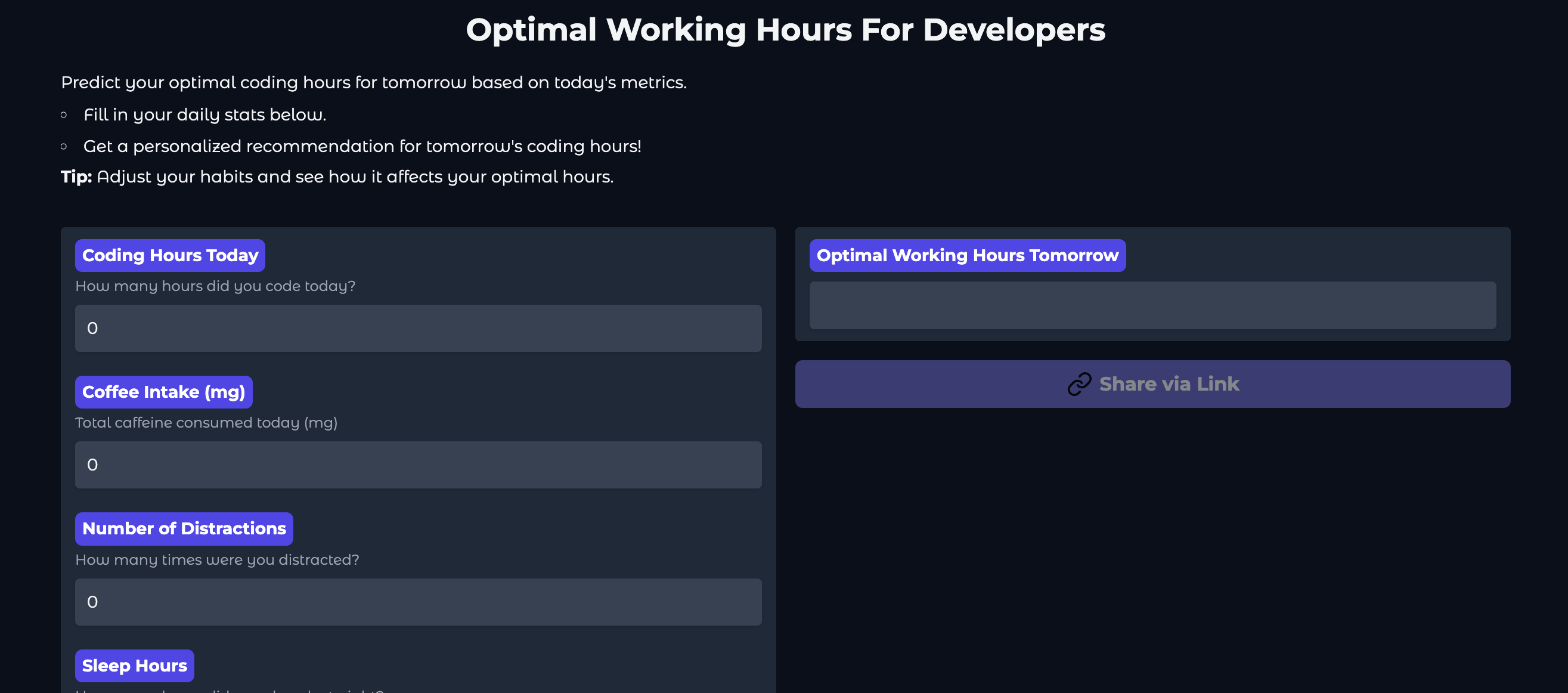The height and width of the screenshot is (693, 1568).
Task: Click the Optimal Working Hours Tomorrow result box
Action: 1152,306
